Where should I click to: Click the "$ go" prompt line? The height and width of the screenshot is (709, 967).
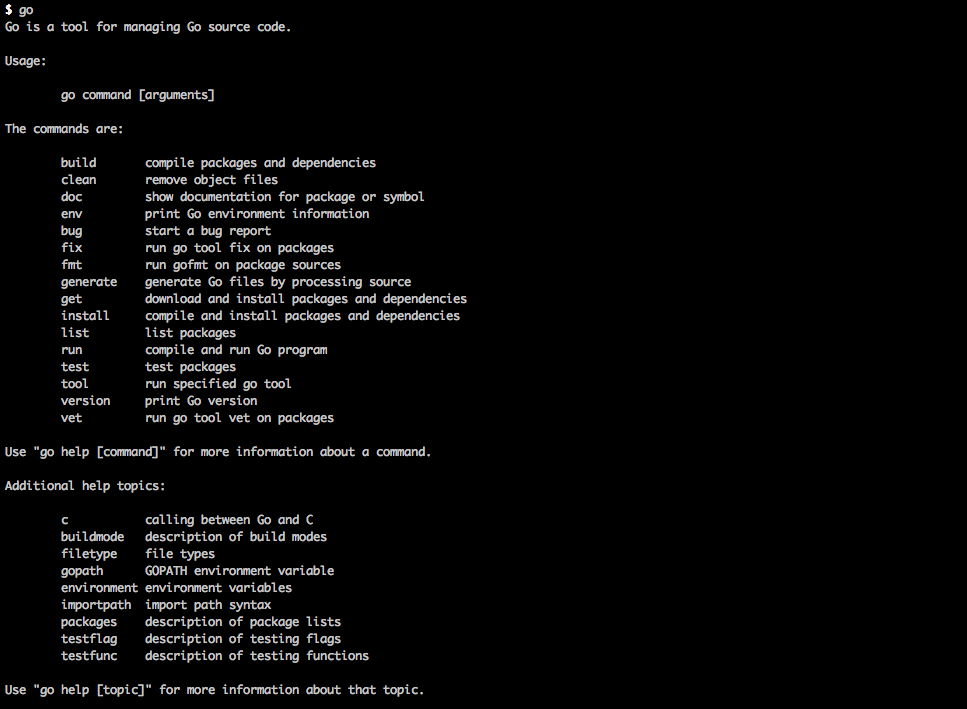(19, 10)
